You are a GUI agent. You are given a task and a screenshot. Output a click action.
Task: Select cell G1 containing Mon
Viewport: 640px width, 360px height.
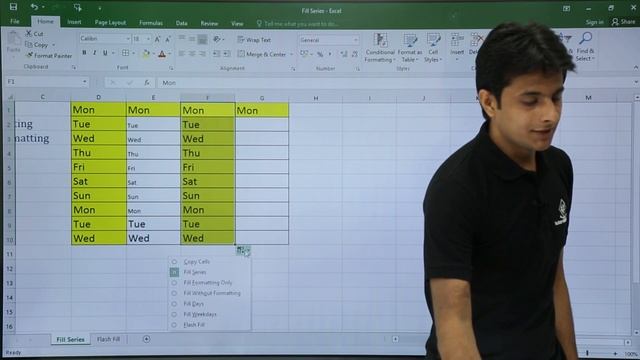pos(262,110)
